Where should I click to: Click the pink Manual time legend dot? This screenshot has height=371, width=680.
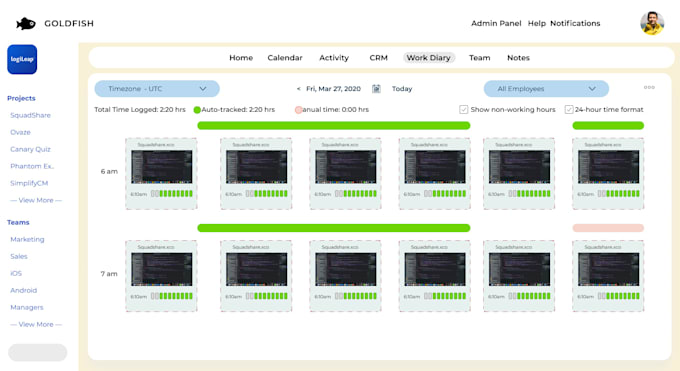click(x=298, y=110)
